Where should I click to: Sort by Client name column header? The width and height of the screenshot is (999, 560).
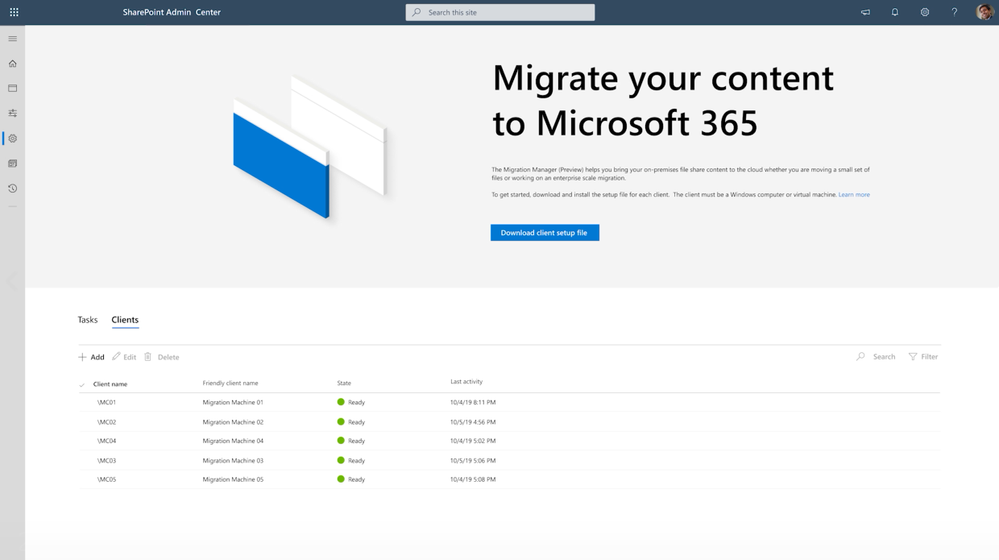click(x=110, y=384)
